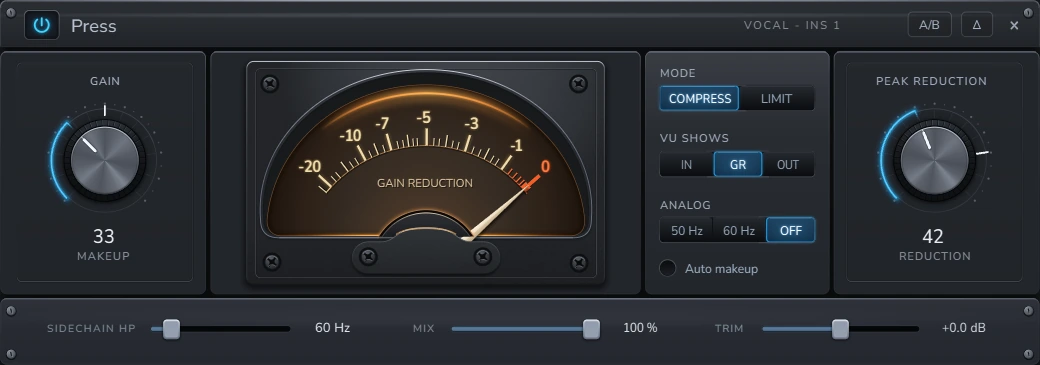
Task: Choose 60 Hz analog hum
Action: point(739,231)
